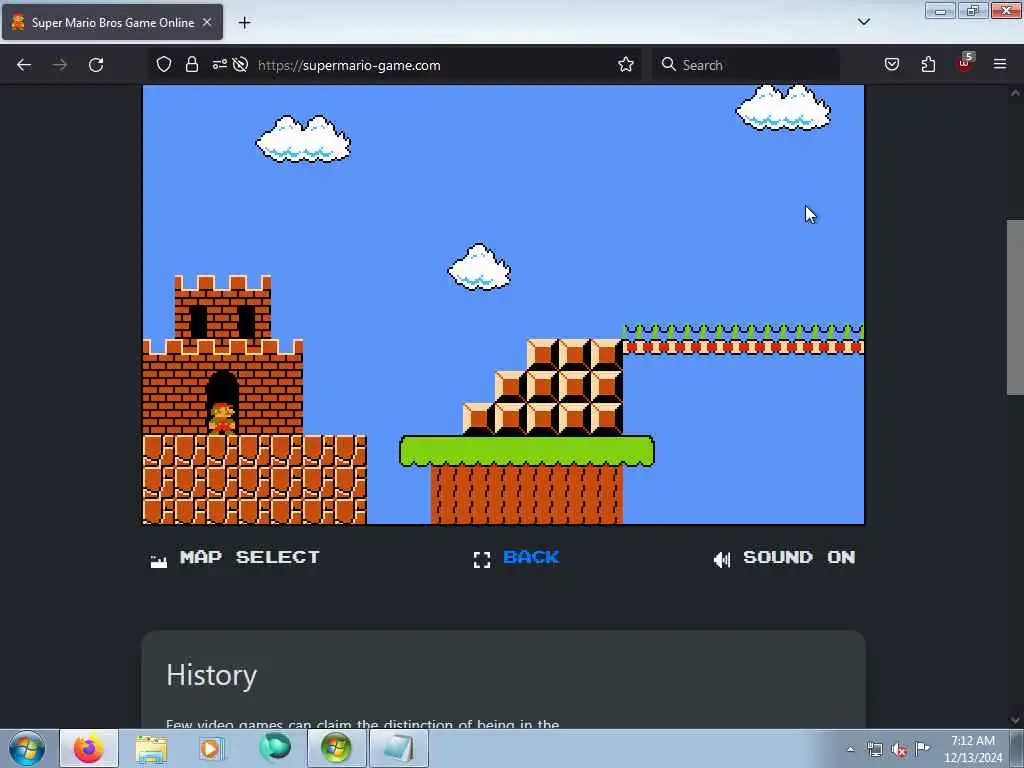The height and width of the screenshot is (768, 1024).
Task: Open the notepad-like taskbar app
Action: click(399, 748)
